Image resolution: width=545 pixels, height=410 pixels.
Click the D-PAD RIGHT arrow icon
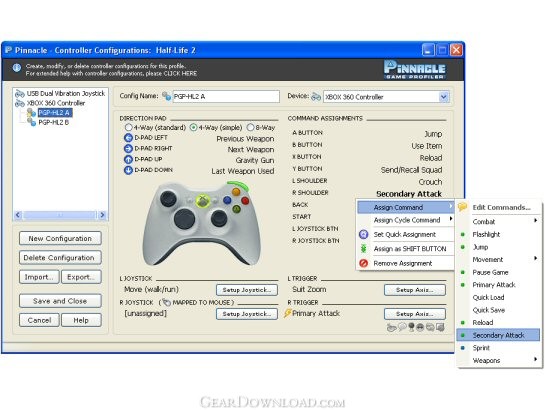click(x=128, y=148)
